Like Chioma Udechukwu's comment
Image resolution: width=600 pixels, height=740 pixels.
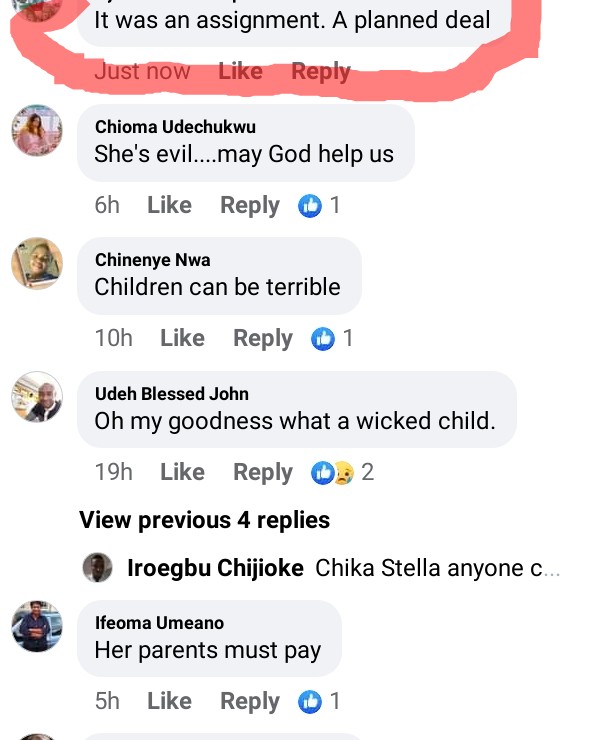(169, 206)
